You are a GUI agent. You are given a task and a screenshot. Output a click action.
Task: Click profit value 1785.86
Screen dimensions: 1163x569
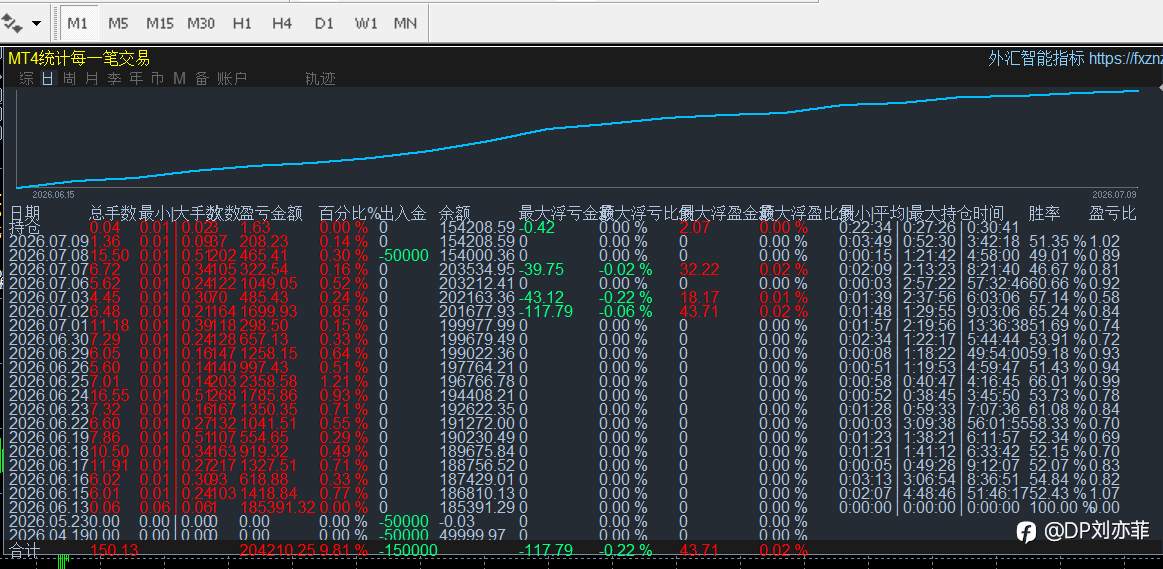tap(270, 395)
